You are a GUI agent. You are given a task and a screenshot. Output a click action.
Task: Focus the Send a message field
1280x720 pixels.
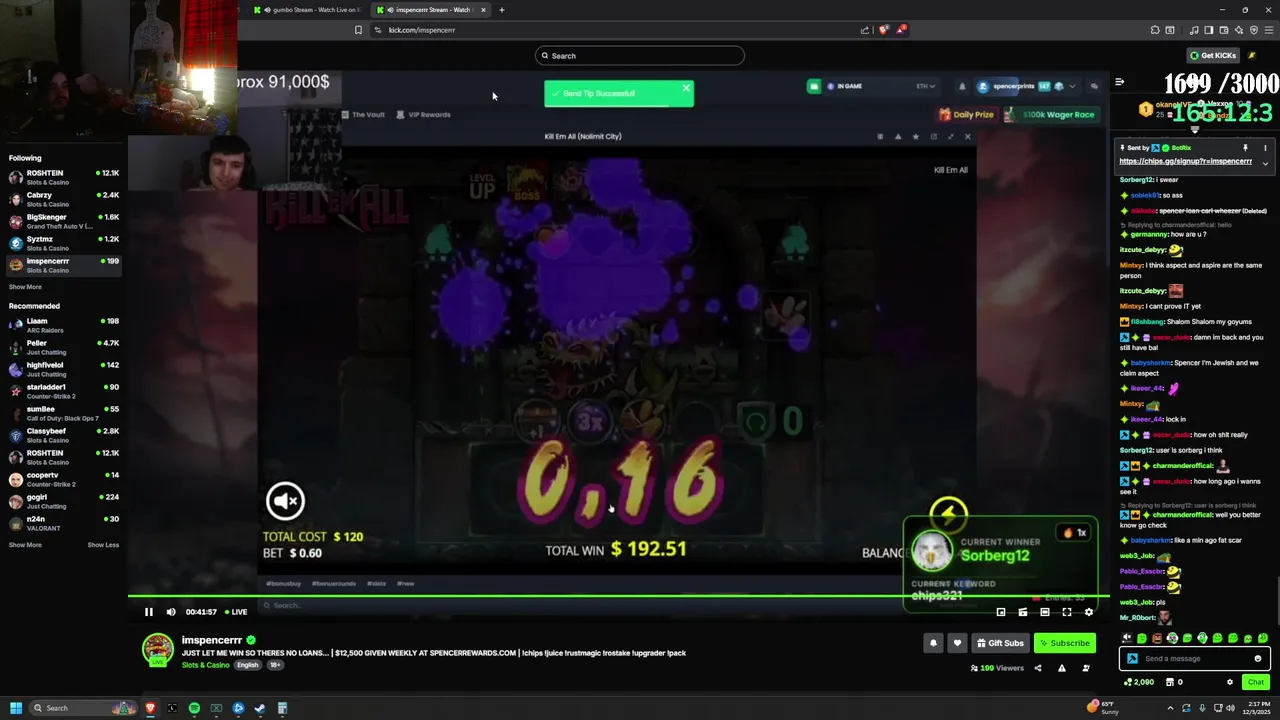[x=1195, y=658]
